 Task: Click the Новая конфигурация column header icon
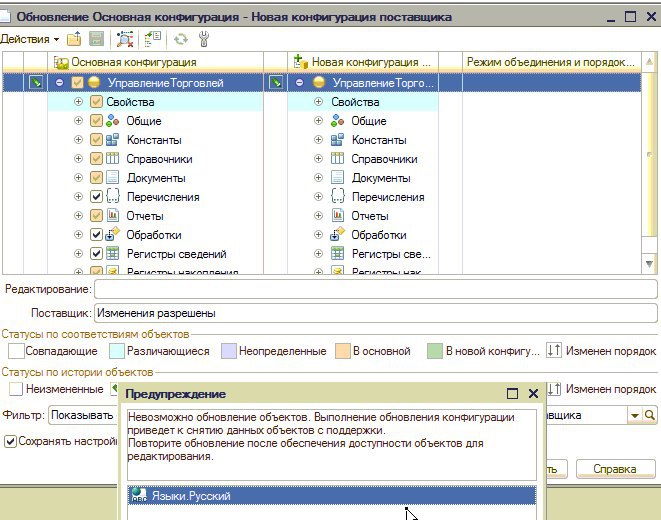(x=301, y=62)
